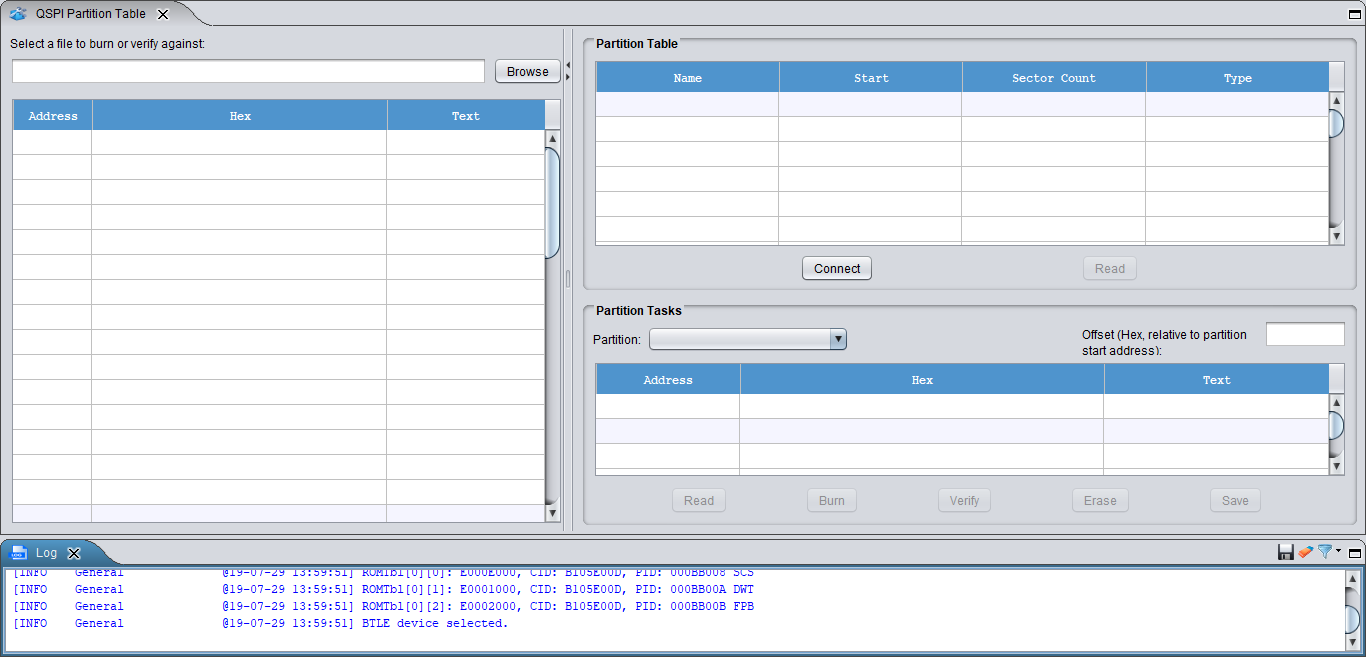The height and width of the screenshot is (657, 1366).
Task: Click the Log scrollbar thumb
Action: (1353, 619)
